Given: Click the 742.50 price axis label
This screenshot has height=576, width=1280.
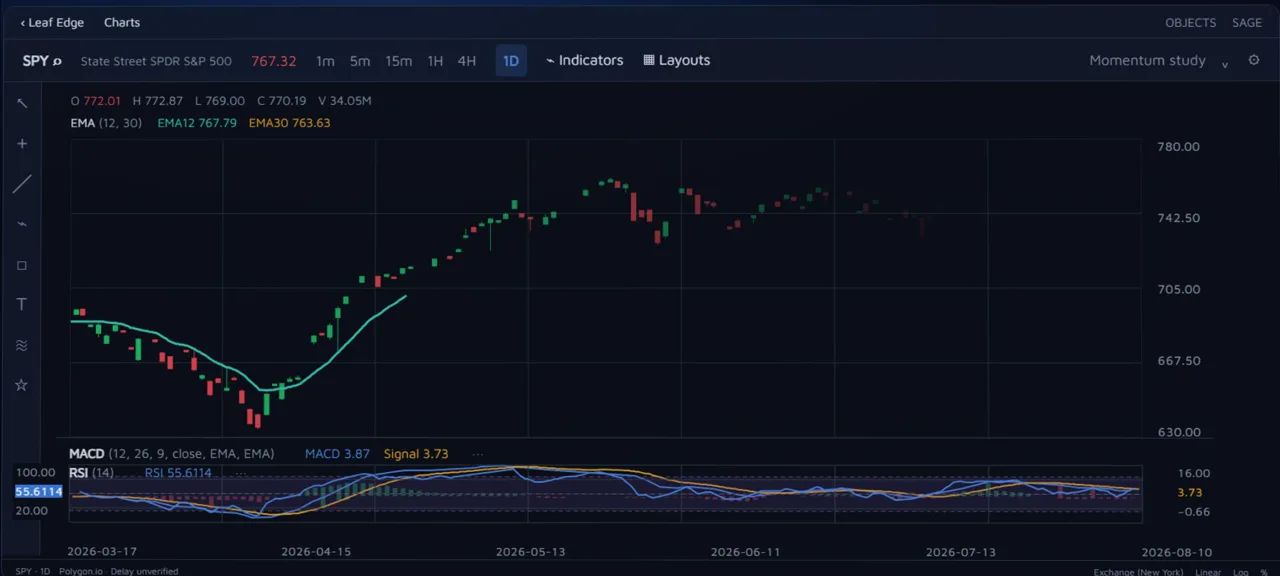Looking at the screenshot, I should pyautogui.click(x=1178, y=218).
